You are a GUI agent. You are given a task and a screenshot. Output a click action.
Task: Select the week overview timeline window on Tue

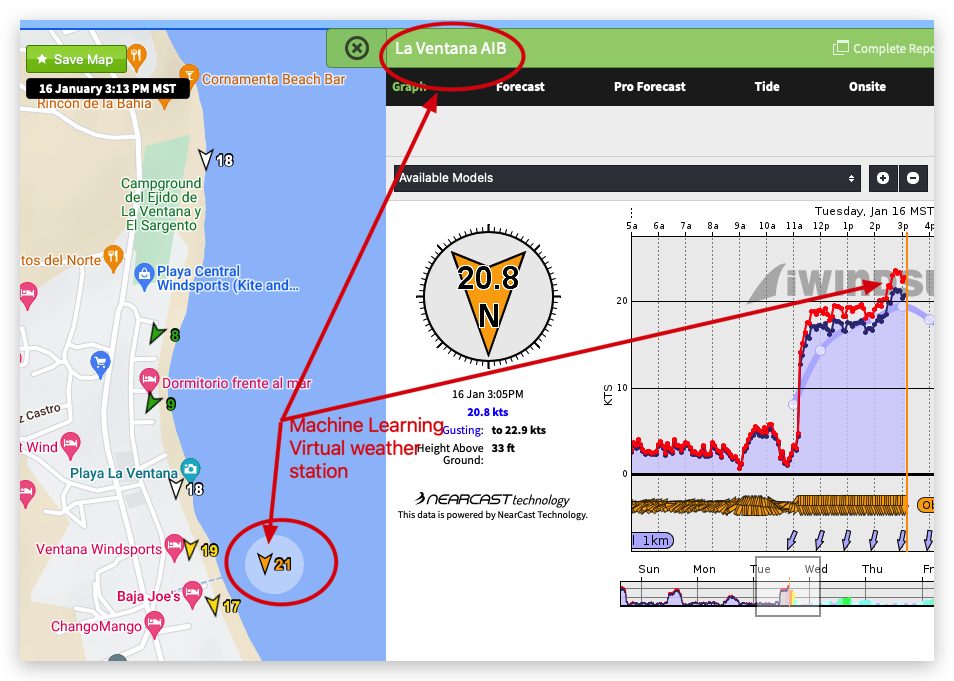787,586
